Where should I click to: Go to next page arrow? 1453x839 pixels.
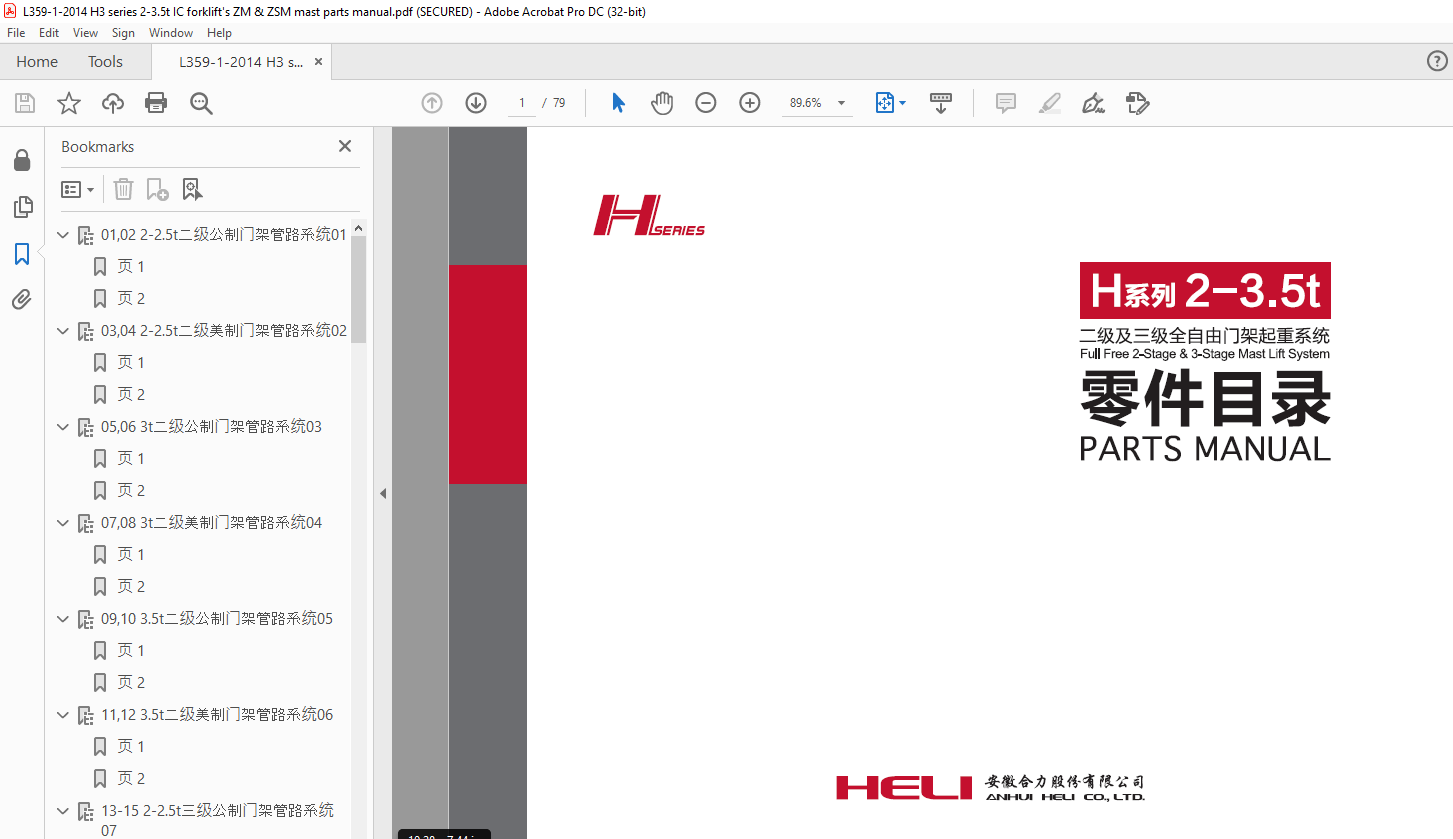pyautogui.click(x=476, y=103)
